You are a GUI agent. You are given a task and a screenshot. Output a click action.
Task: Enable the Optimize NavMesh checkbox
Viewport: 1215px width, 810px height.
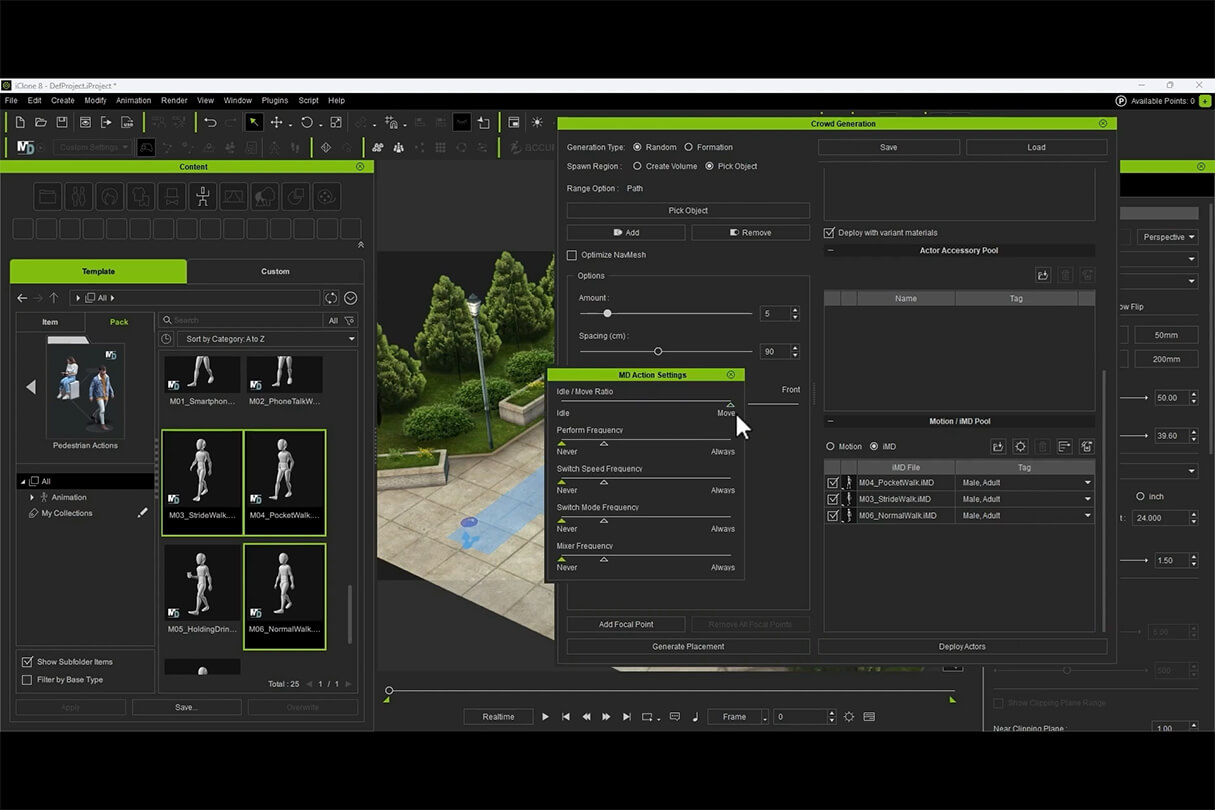click(x=572, y=255)
